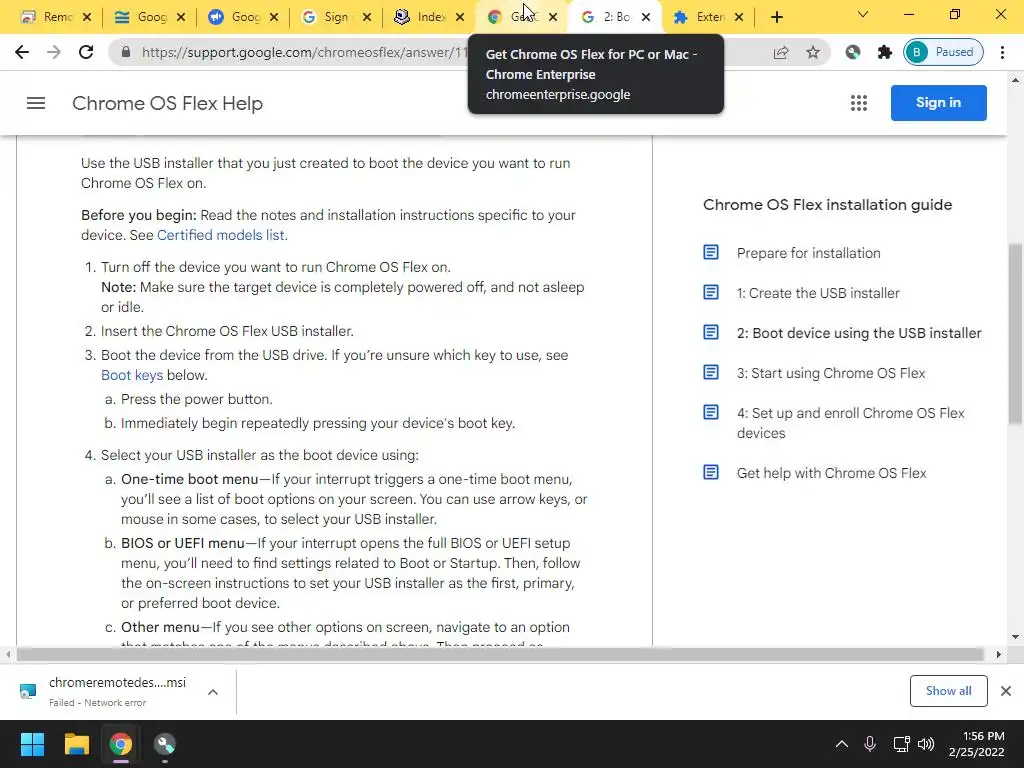Image resolution: width=1024 pixels, height=768 pixels.
Task: Reload the current page
Action: pyautogui.click(x=86, y=52)
